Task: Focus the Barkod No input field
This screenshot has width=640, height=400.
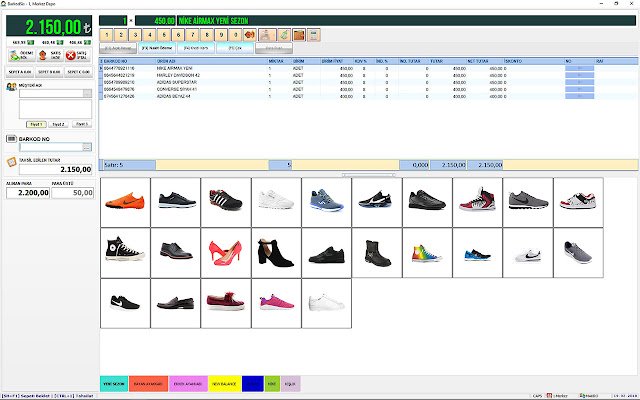Action: pos(51,147)
